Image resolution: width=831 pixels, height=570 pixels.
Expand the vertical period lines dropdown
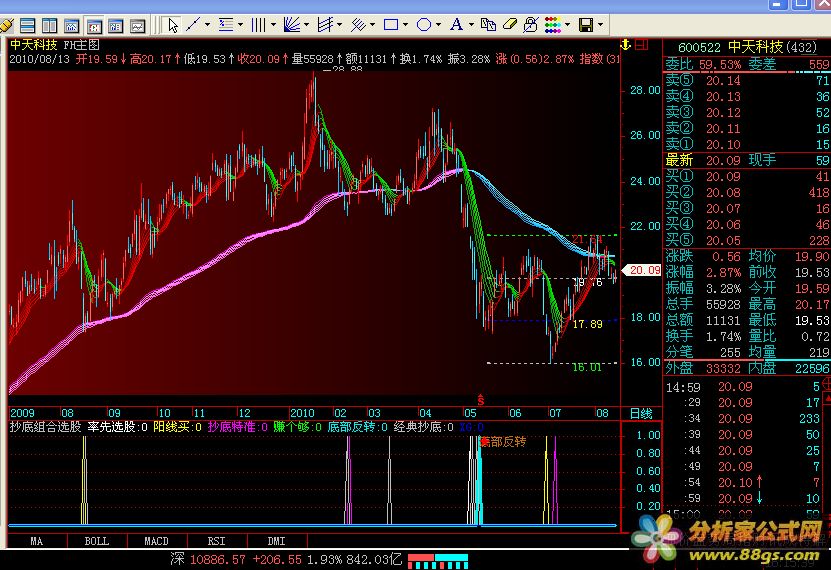coord(273,25)
